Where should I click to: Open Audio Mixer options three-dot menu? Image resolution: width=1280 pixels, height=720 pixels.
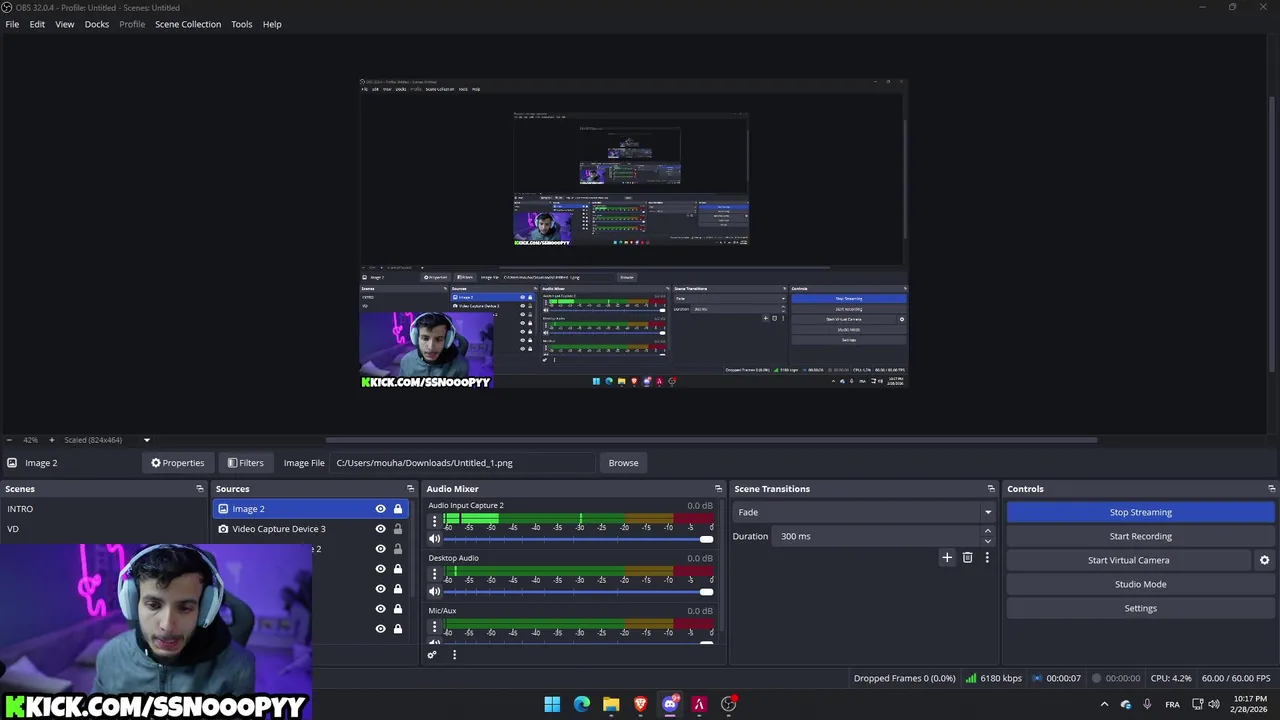(x=454, y=655)
